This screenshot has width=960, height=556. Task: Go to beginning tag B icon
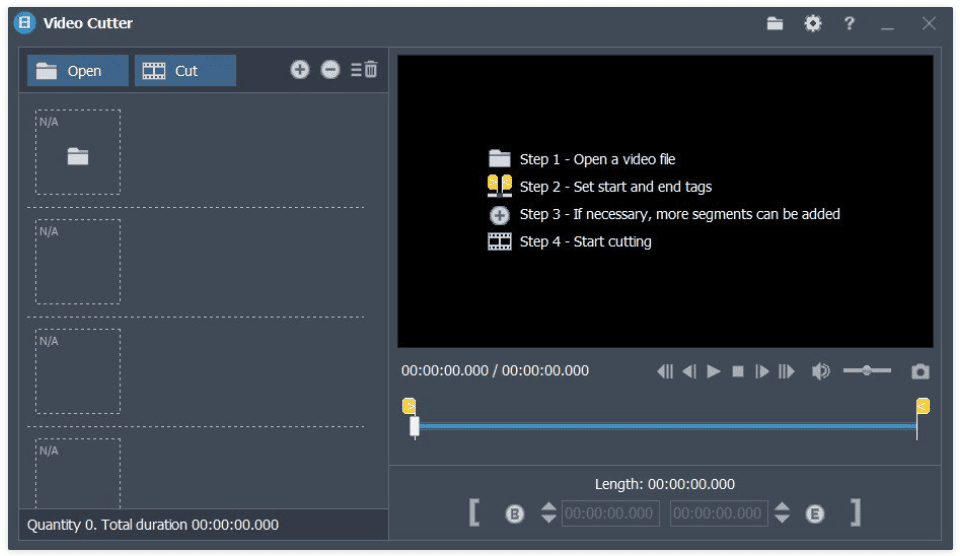click(514, 514)
